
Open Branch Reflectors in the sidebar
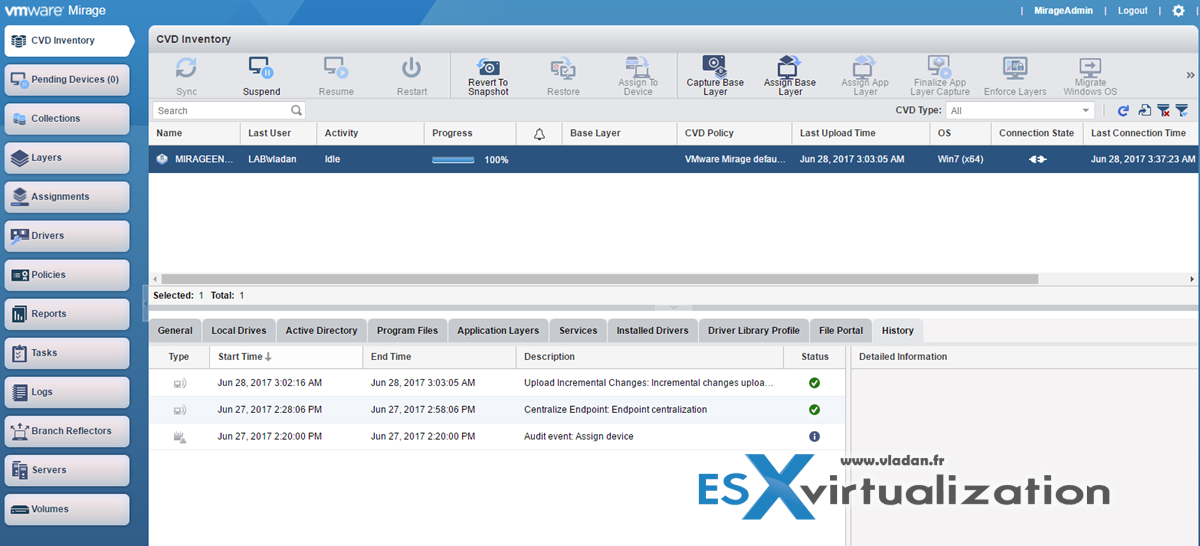pyautogui.click(x=67, y=431)
